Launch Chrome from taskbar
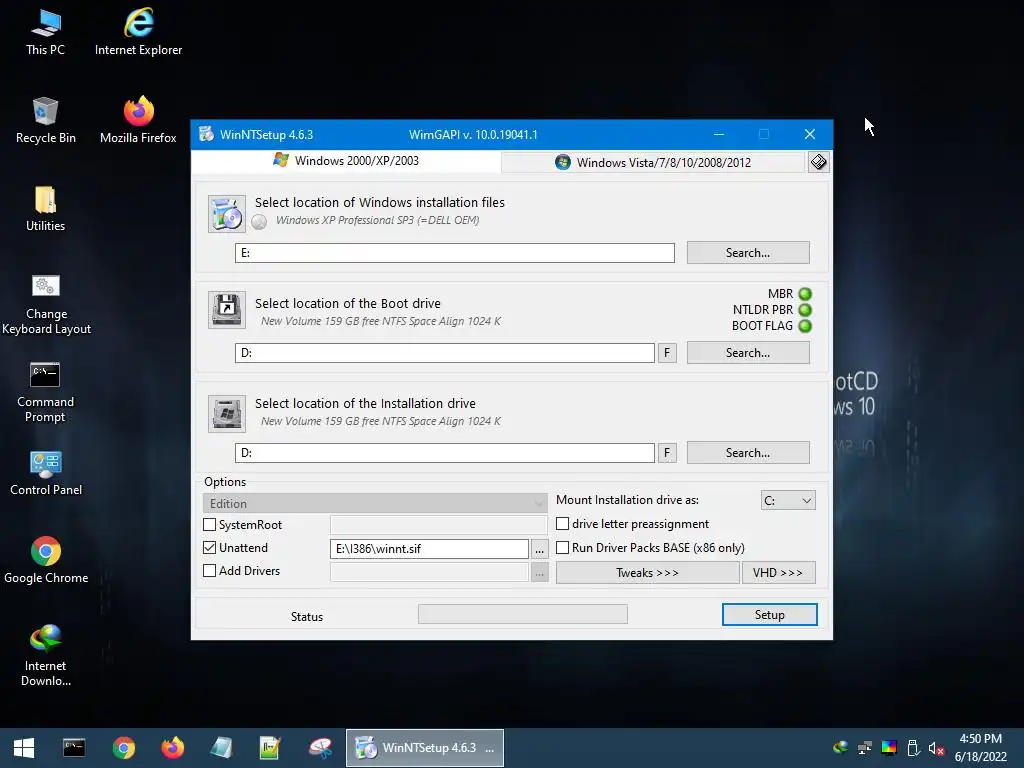This screenshot has height=768, width=1024. click(x=123, y=748)
